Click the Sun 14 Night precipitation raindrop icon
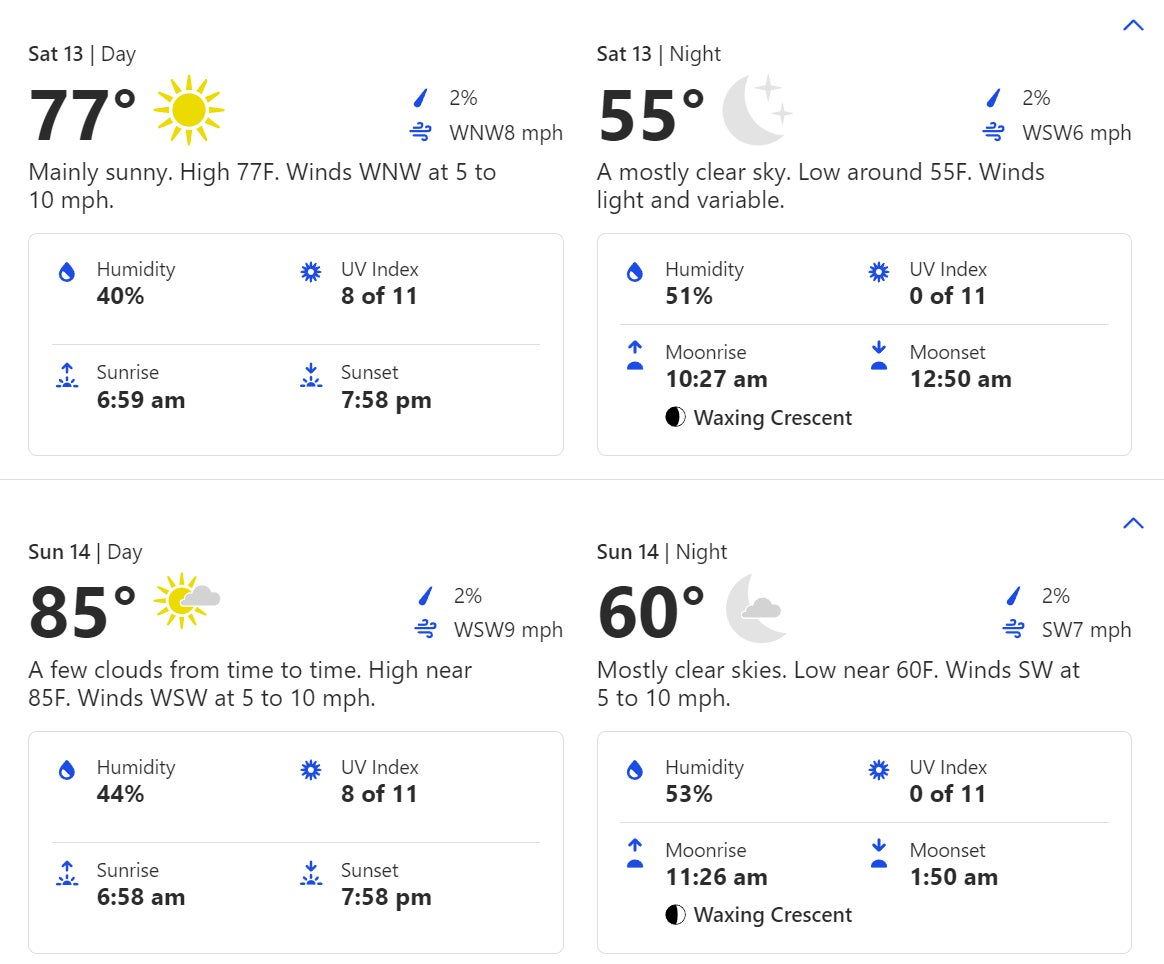 click(x=1014, y=596)
